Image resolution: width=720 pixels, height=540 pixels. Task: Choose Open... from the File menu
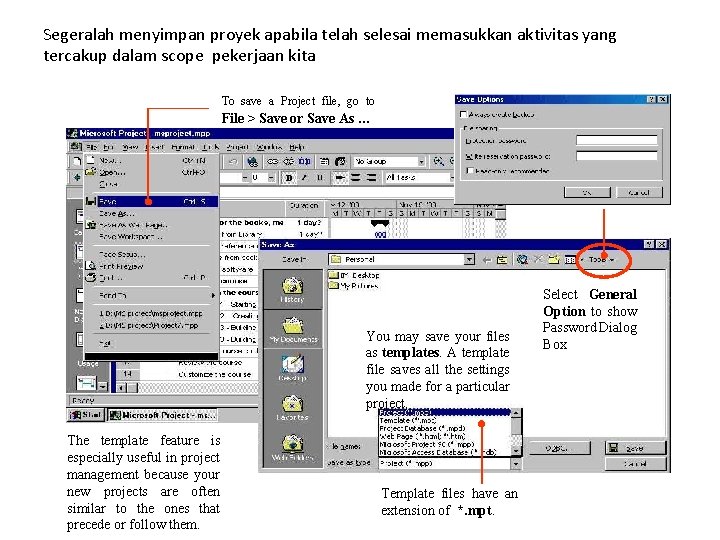152,173
